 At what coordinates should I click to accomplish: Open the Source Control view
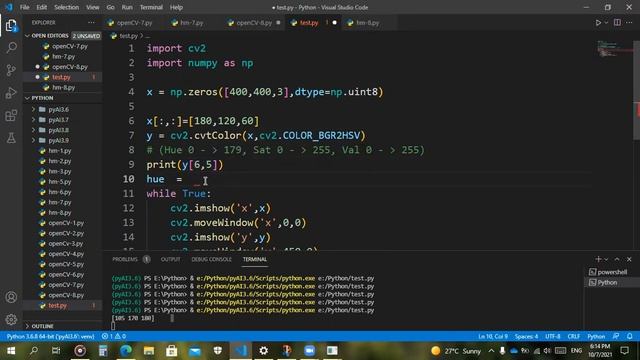(x=11, y=70)
